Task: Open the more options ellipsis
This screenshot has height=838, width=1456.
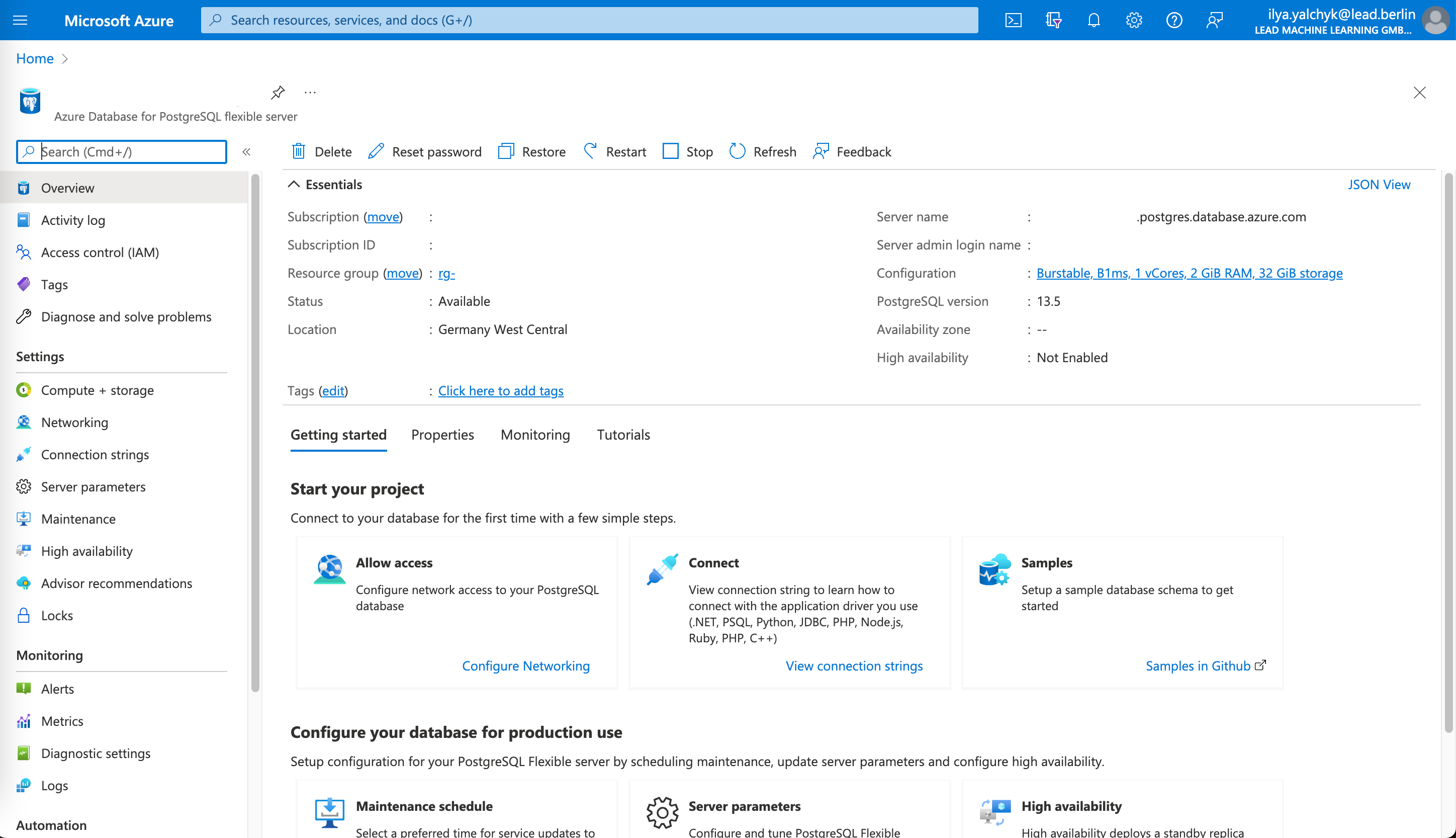Action: 310,92
